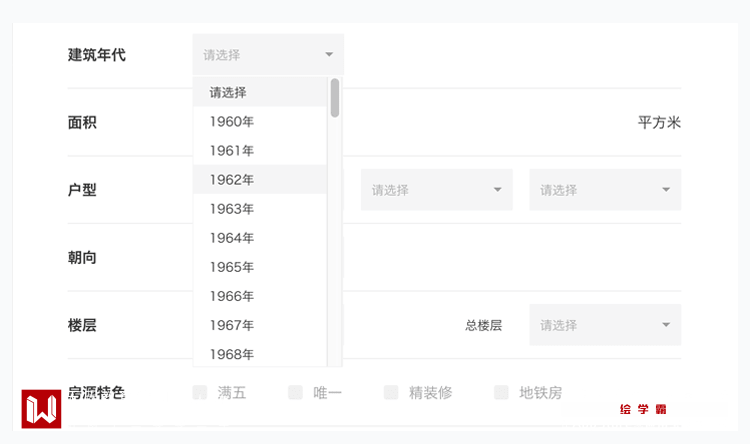Select the 1968年 list option
Screen dimensions: 750x444
point(232,354)
